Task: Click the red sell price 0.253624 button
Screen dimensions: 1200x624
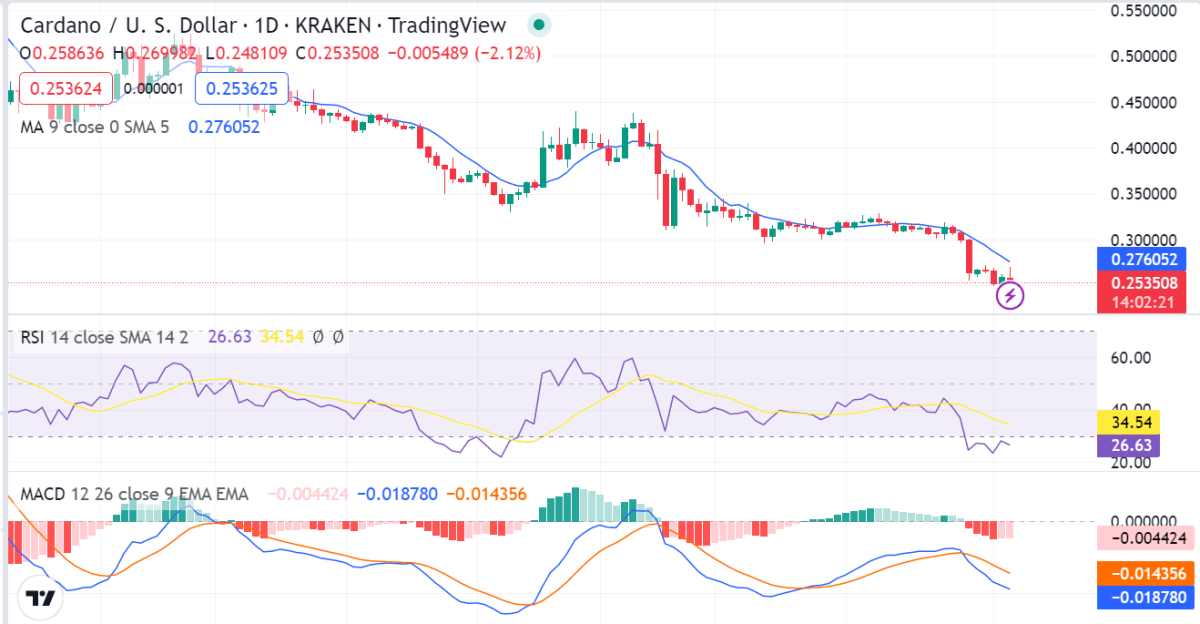Action: (x=66, y=88)
